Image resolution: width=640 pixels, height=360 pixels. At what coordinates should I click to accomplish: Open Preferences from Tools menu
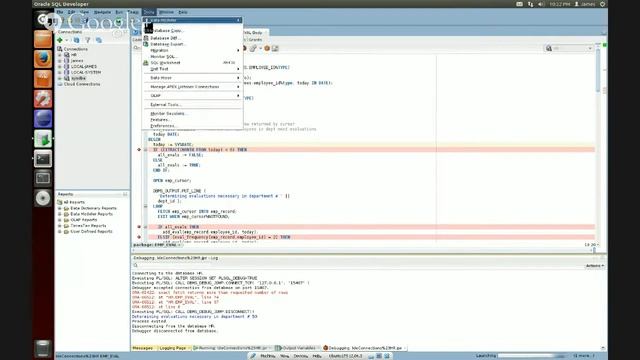[192, 126]
